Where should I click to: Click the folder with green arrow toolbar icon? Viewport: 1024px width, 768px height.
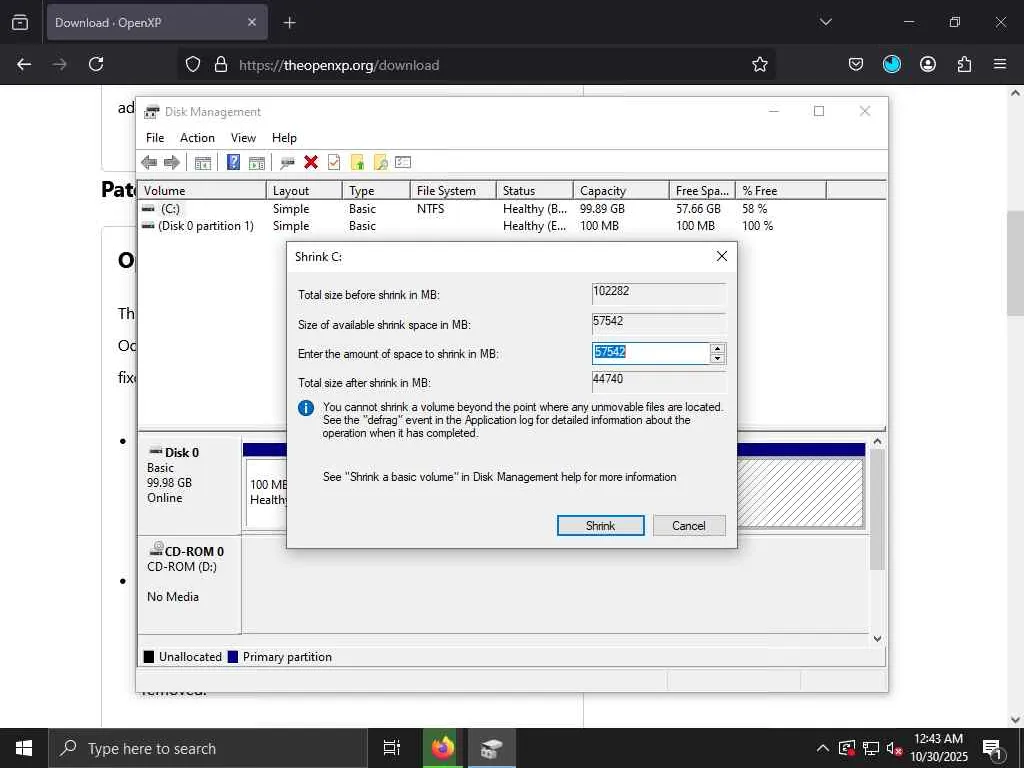(x=357, y=163)
